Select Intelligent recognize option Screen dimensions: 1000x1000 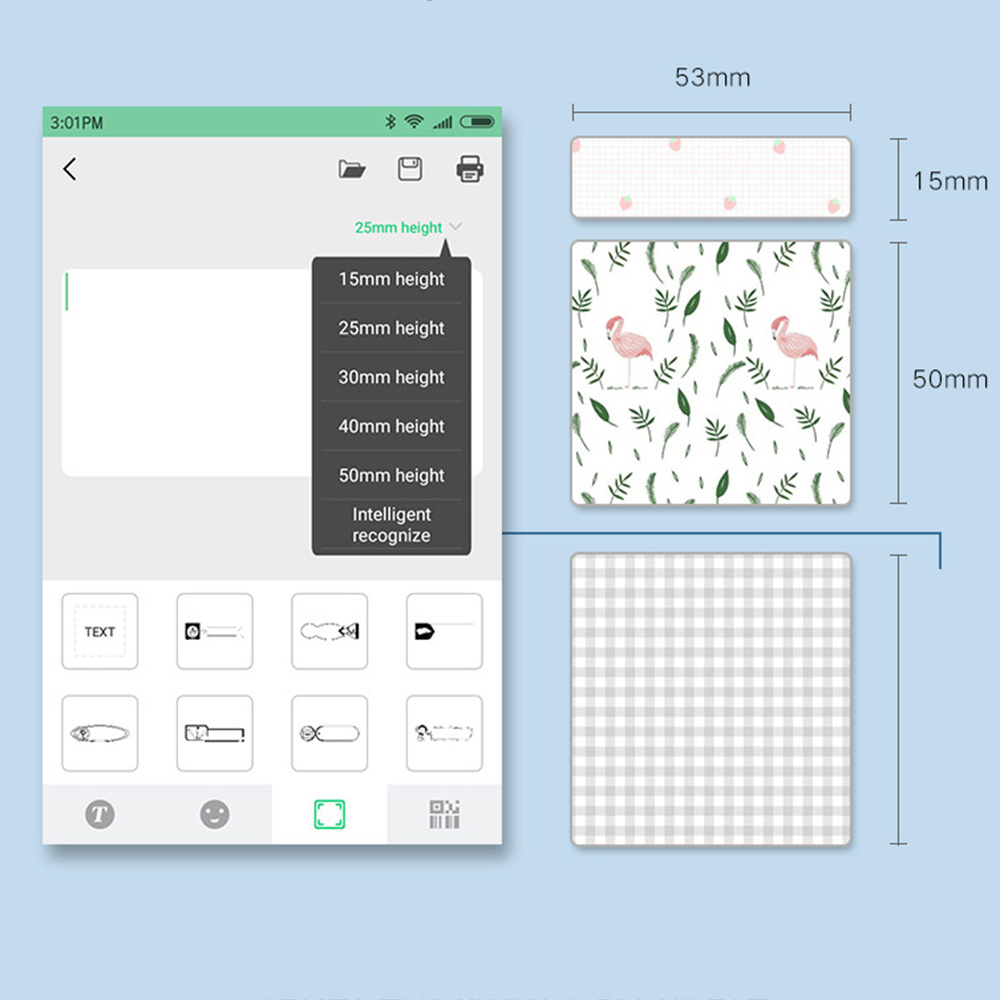391,525
